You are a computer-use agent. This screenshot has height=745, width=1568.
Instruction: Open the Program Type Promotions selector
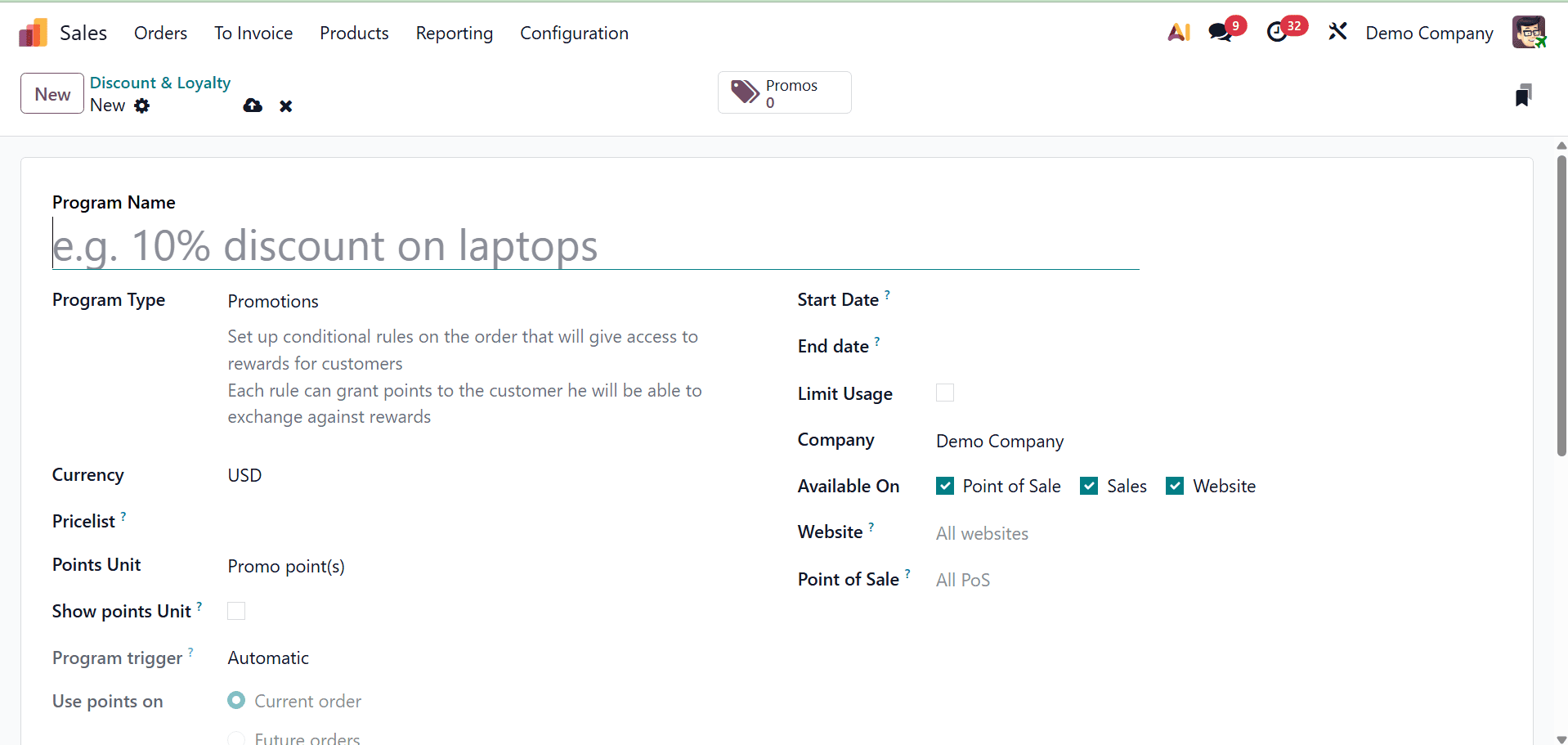point(273,301)
